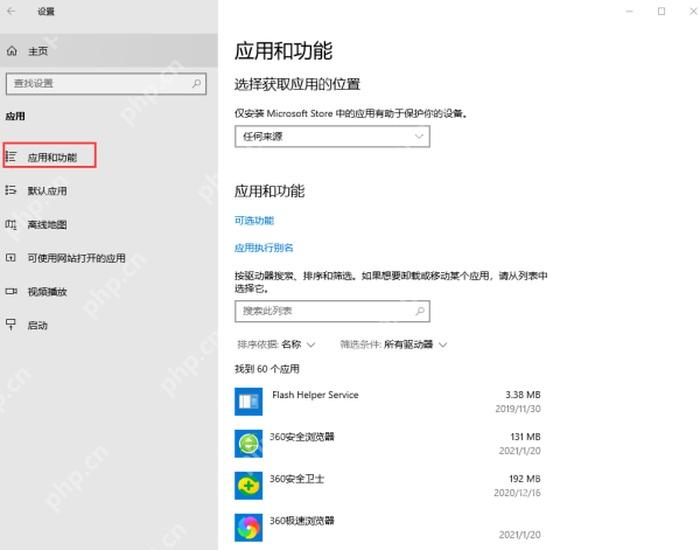700x550 pixels.
Task: Click the 360安全卫士 app icon
Action: point(248,485)
